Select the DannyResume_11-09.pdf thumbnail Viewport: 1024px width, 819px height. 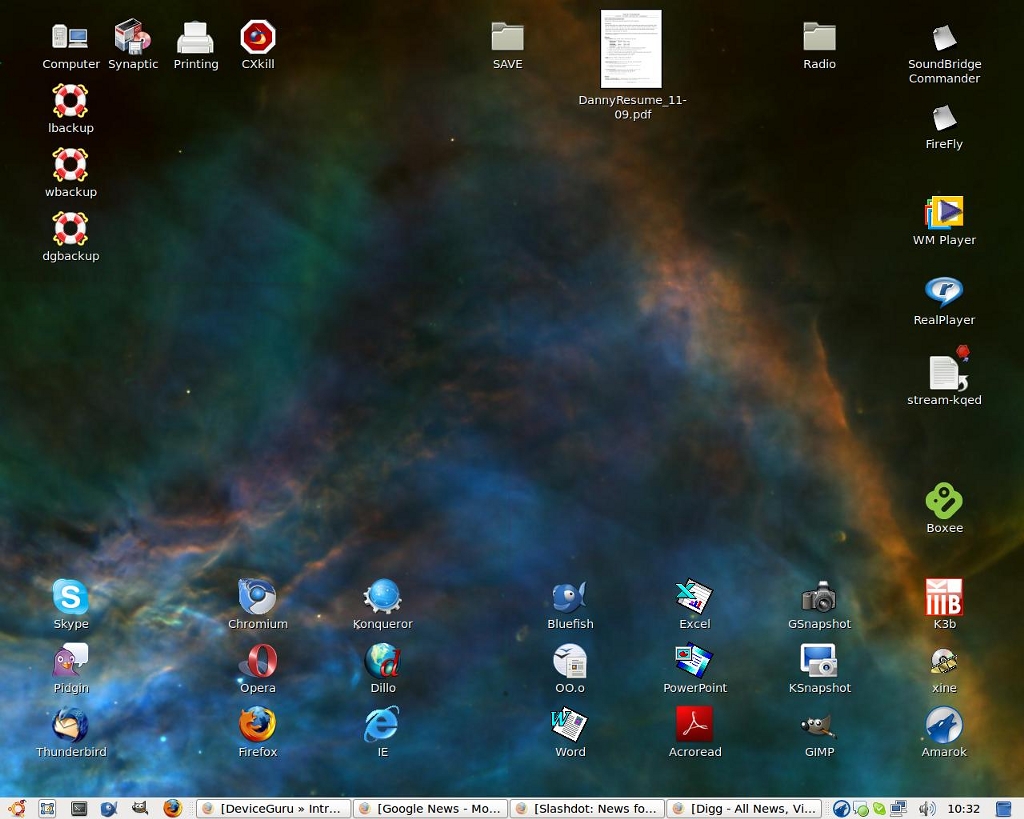click(632, 49)
